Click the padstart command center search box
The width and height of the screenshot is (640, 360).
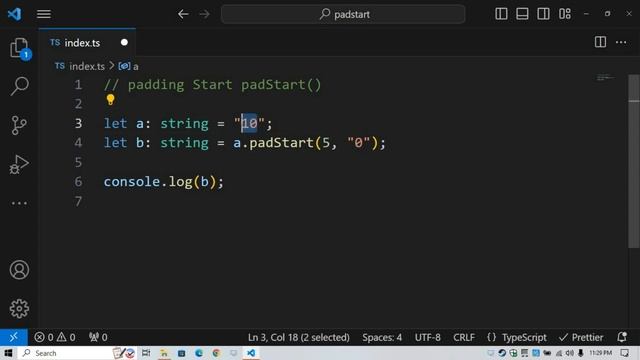click(343, 14)
